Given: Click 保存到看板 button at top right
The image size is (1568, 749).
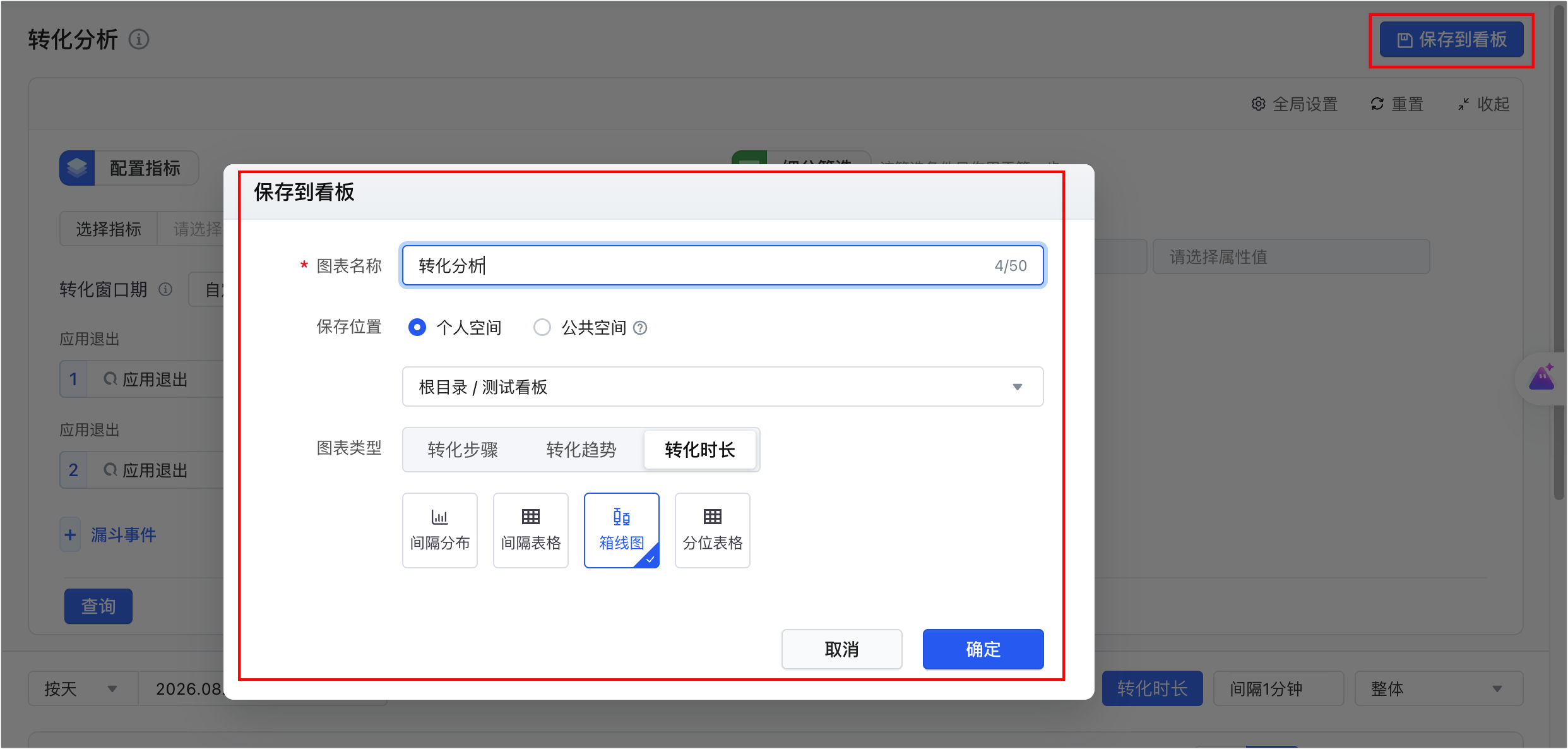Looking at the screenshot, I should tap(1452, 40).
